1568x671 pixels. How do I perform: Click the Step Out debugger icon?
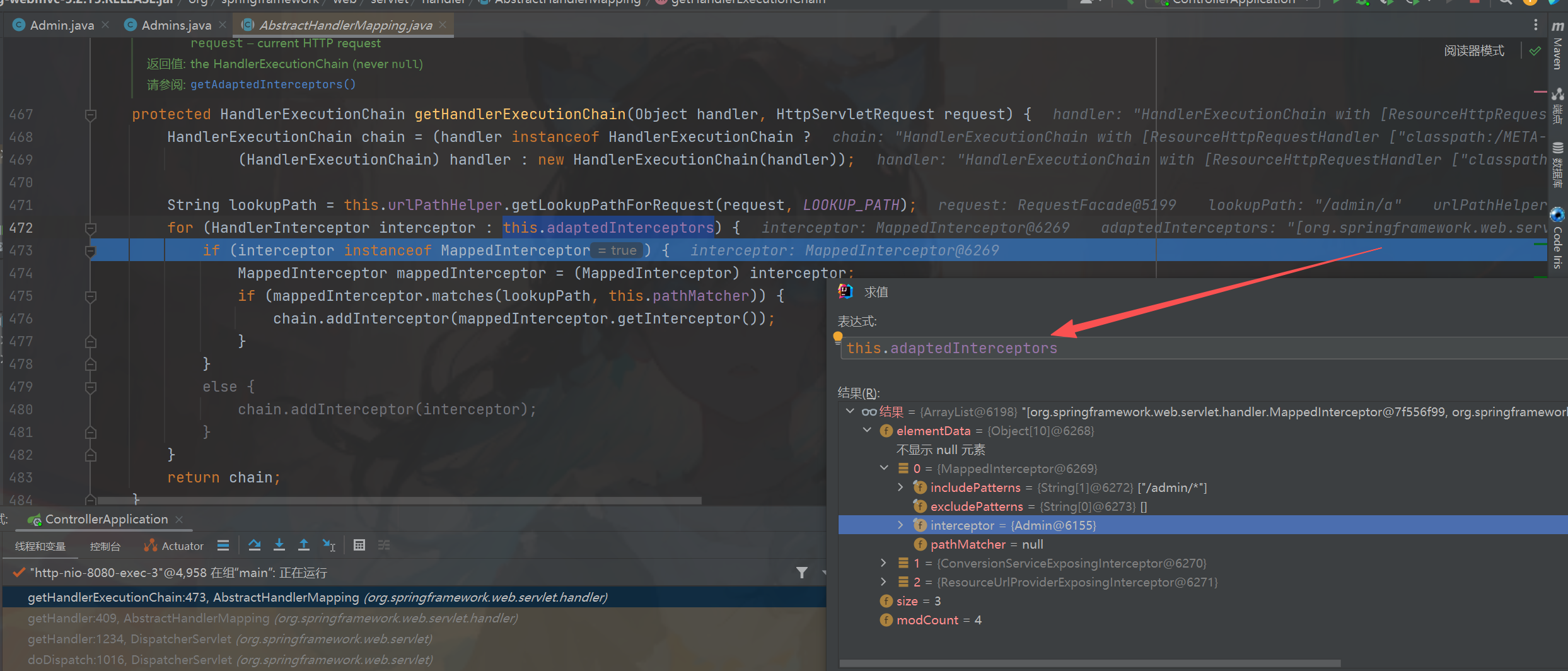pyautogui.click(x=303, y=546)
